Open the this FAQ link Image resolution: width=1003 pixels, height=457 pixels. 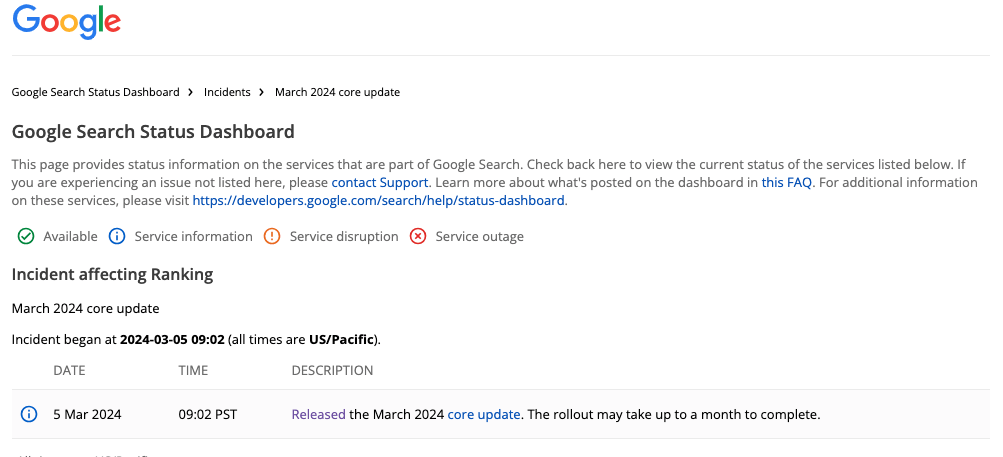pyautogui.click(x=786, y=182)
